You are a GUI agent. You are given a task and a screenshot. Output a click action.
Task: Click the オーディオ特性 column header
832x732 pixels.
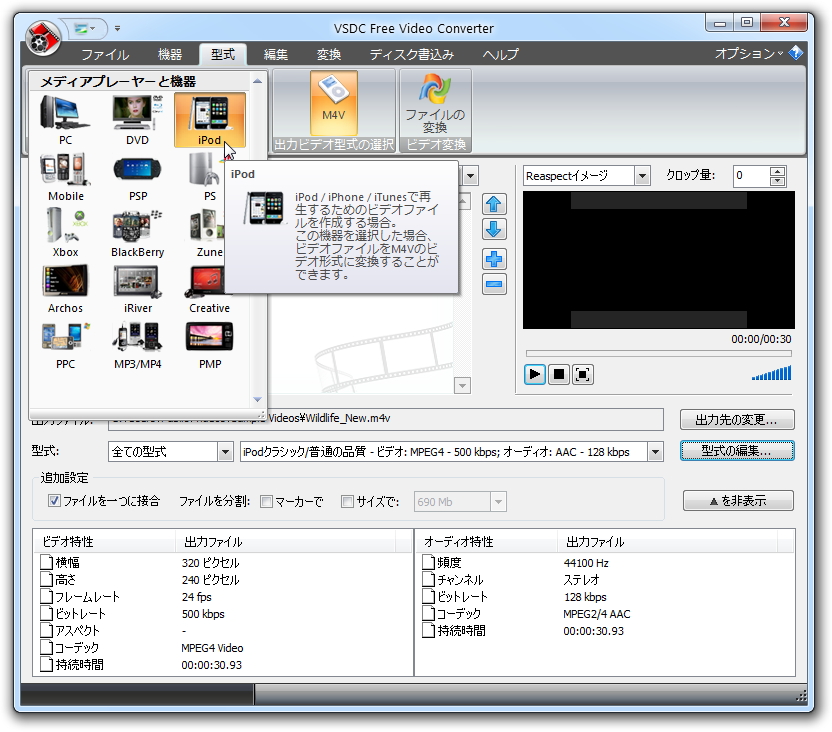tap(486, 542)
